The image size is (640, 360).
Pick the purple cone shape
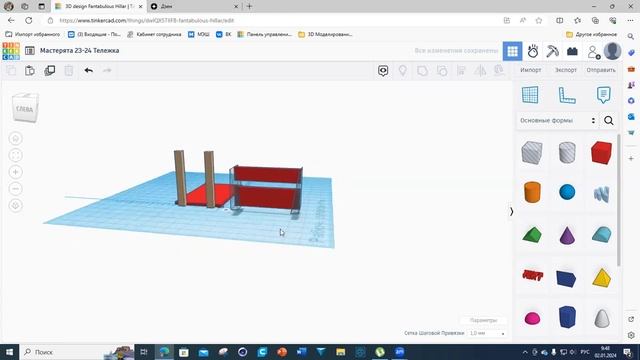(567, 235)
